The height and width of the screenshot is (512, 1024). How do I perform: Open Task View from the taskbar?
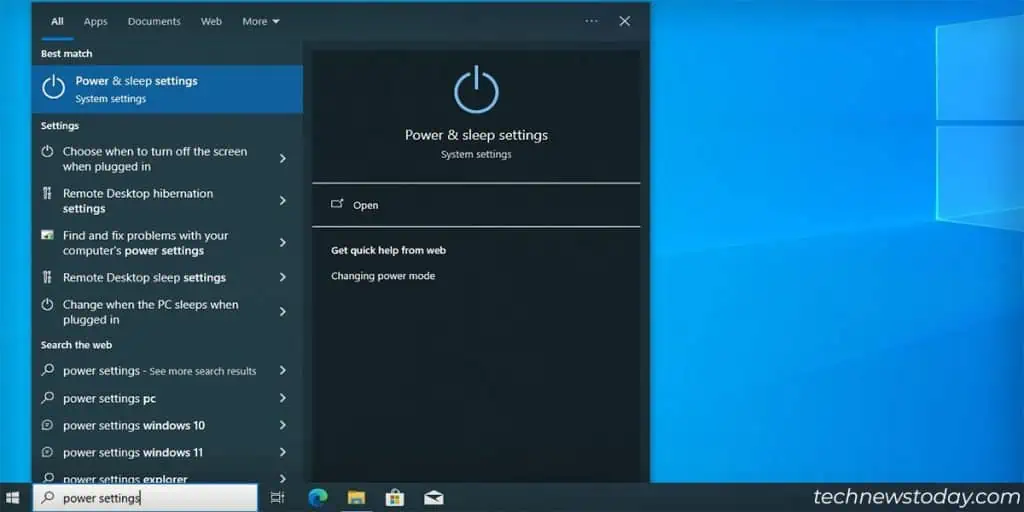coord(278,498)
